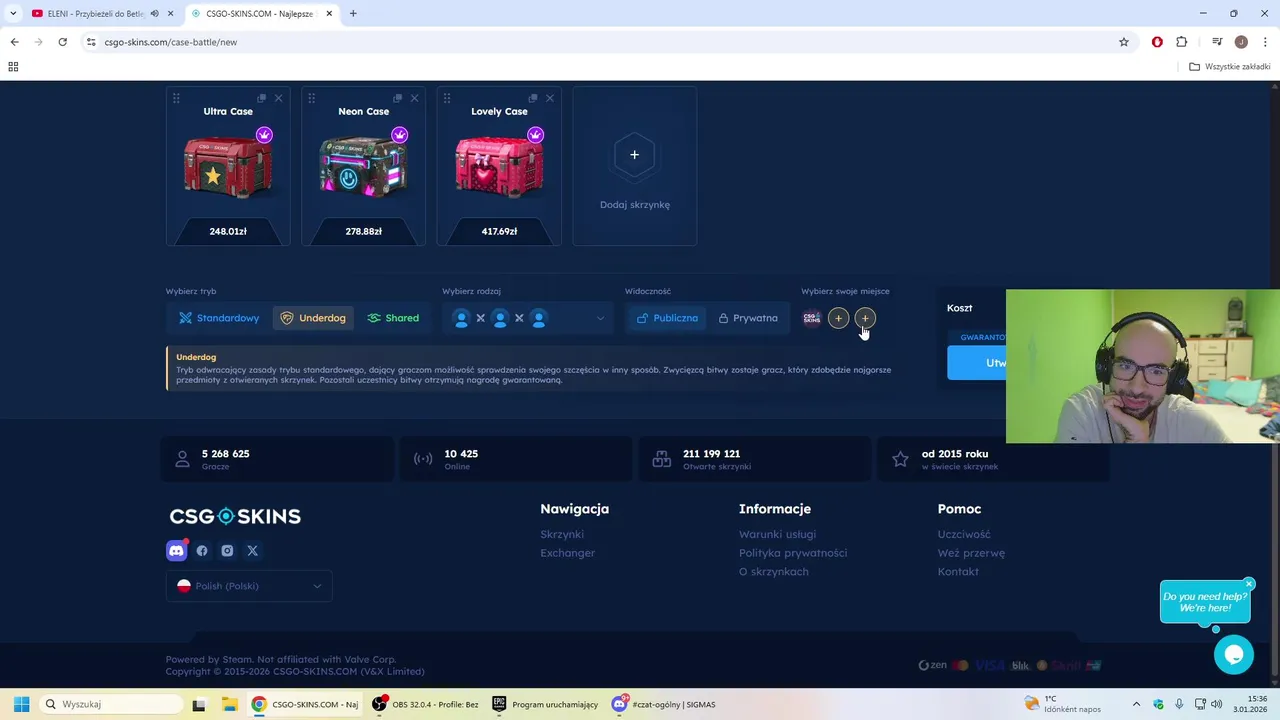
Task: Set visibility to Publiczna
Action: (x=668, y=318)
